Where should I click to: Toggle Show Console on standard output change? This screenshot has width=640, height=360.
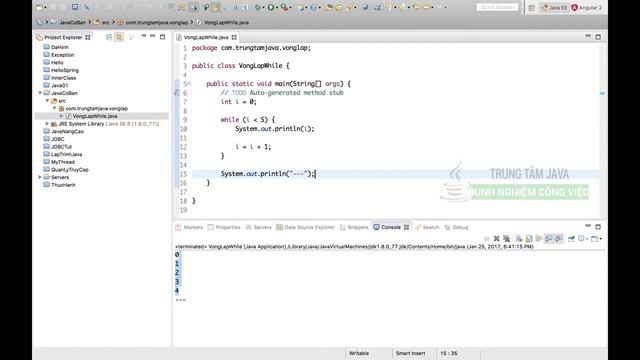pyautogui.click(x=549, y=238)
